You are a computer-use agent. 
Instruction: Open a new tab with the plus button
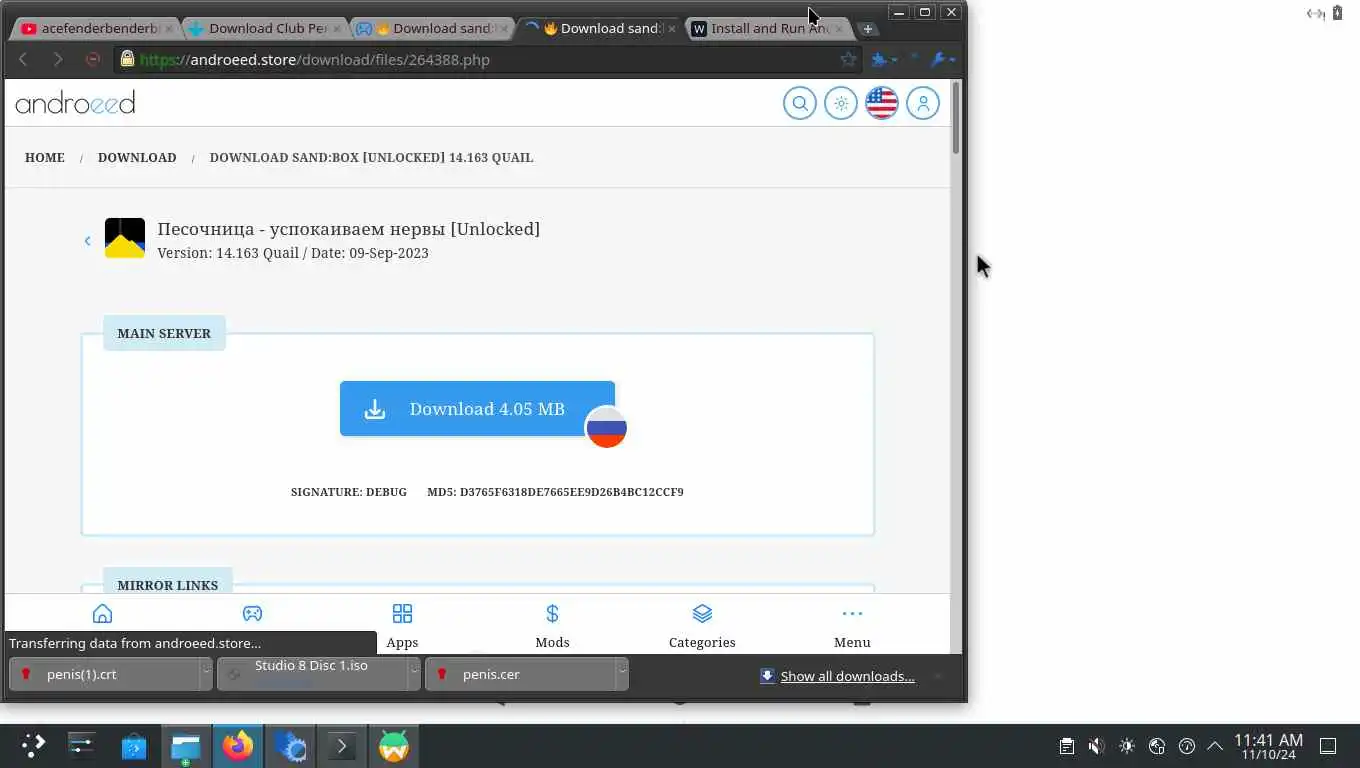tap(868, 29)
